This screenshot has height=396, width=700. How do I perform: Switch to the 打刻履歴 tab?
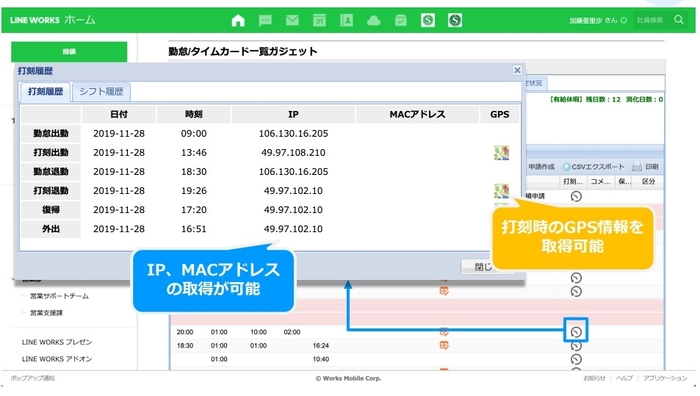point(46,92)
